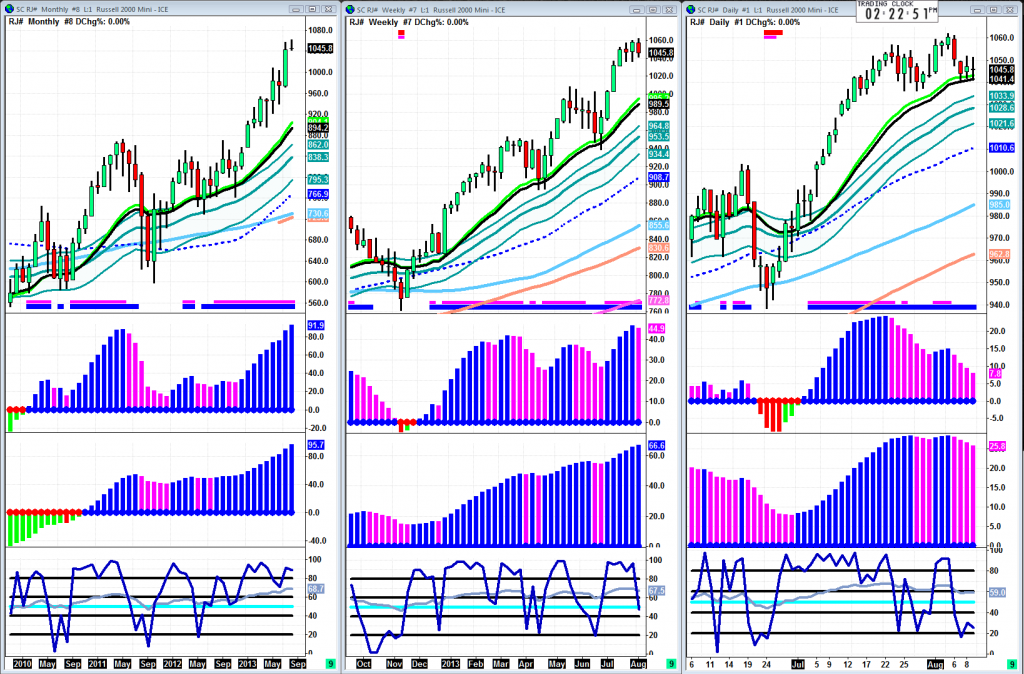
Task: Click the green 9 box under the Monthly chart
Action: (331, 663)
